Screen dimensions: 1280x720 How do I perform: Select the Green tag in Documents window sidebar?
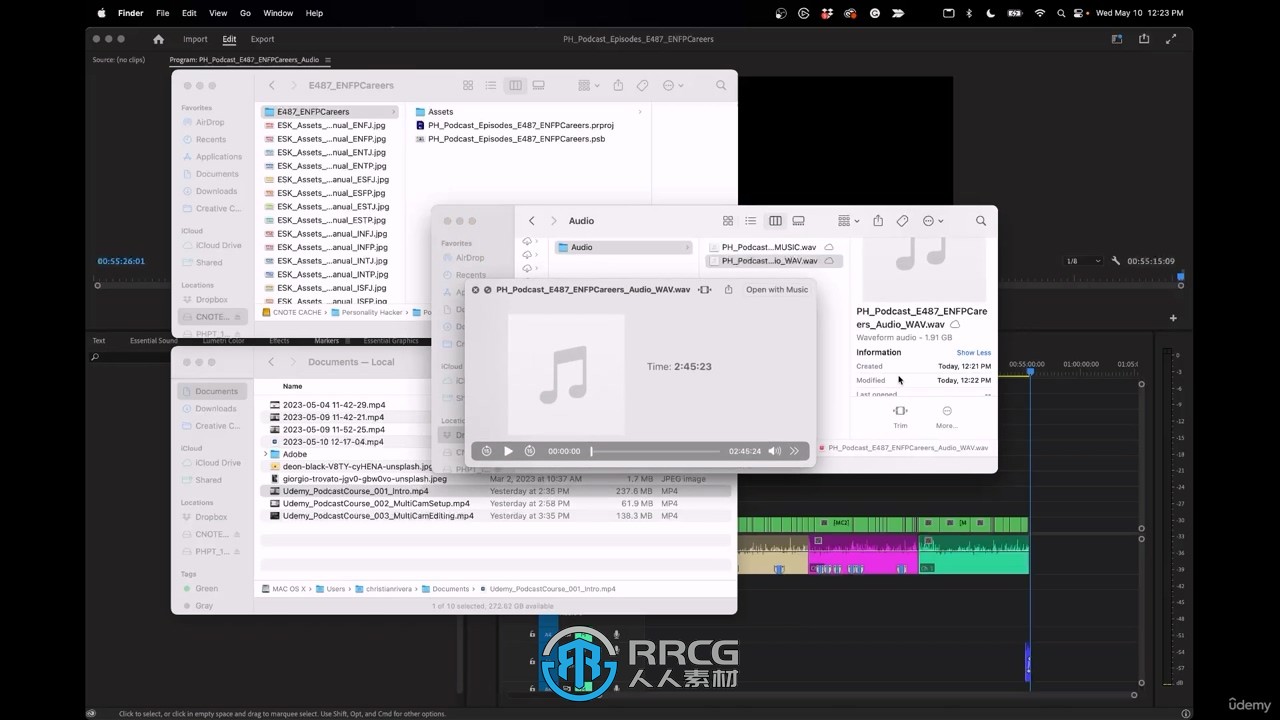tap(207, 589)
